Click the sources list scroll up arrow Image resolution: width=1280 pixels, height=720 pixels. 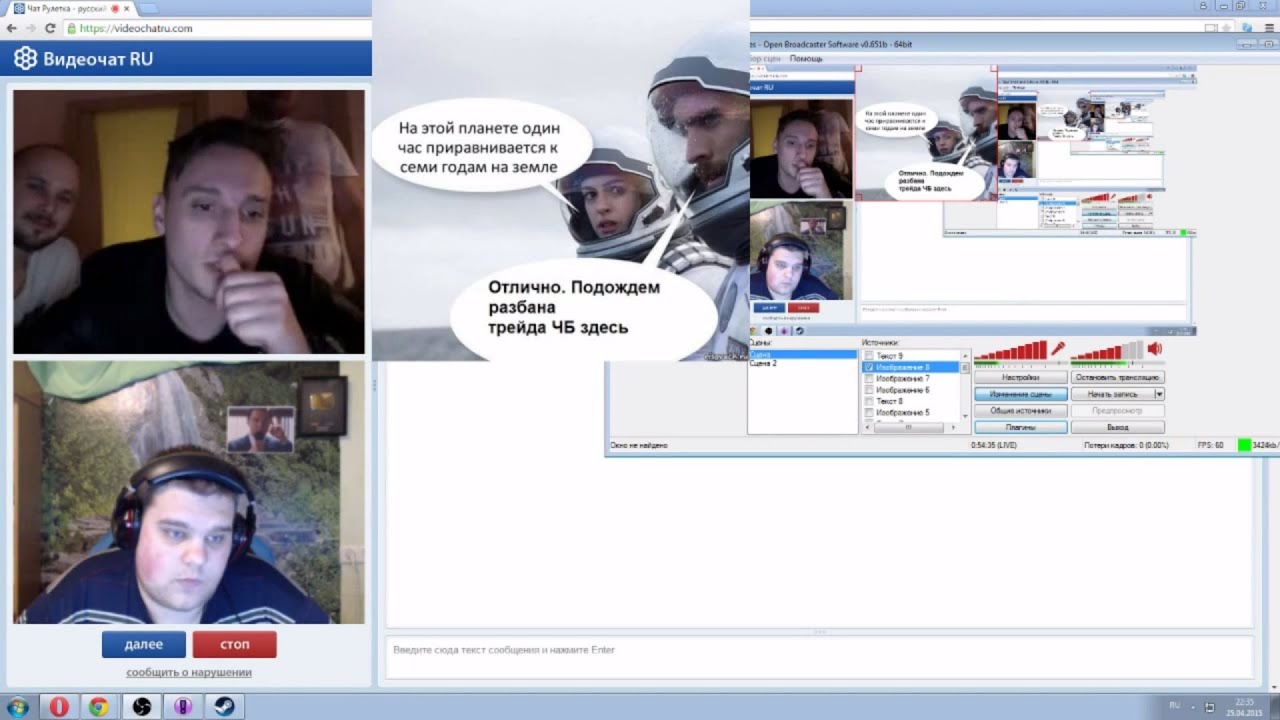point(965,355)
